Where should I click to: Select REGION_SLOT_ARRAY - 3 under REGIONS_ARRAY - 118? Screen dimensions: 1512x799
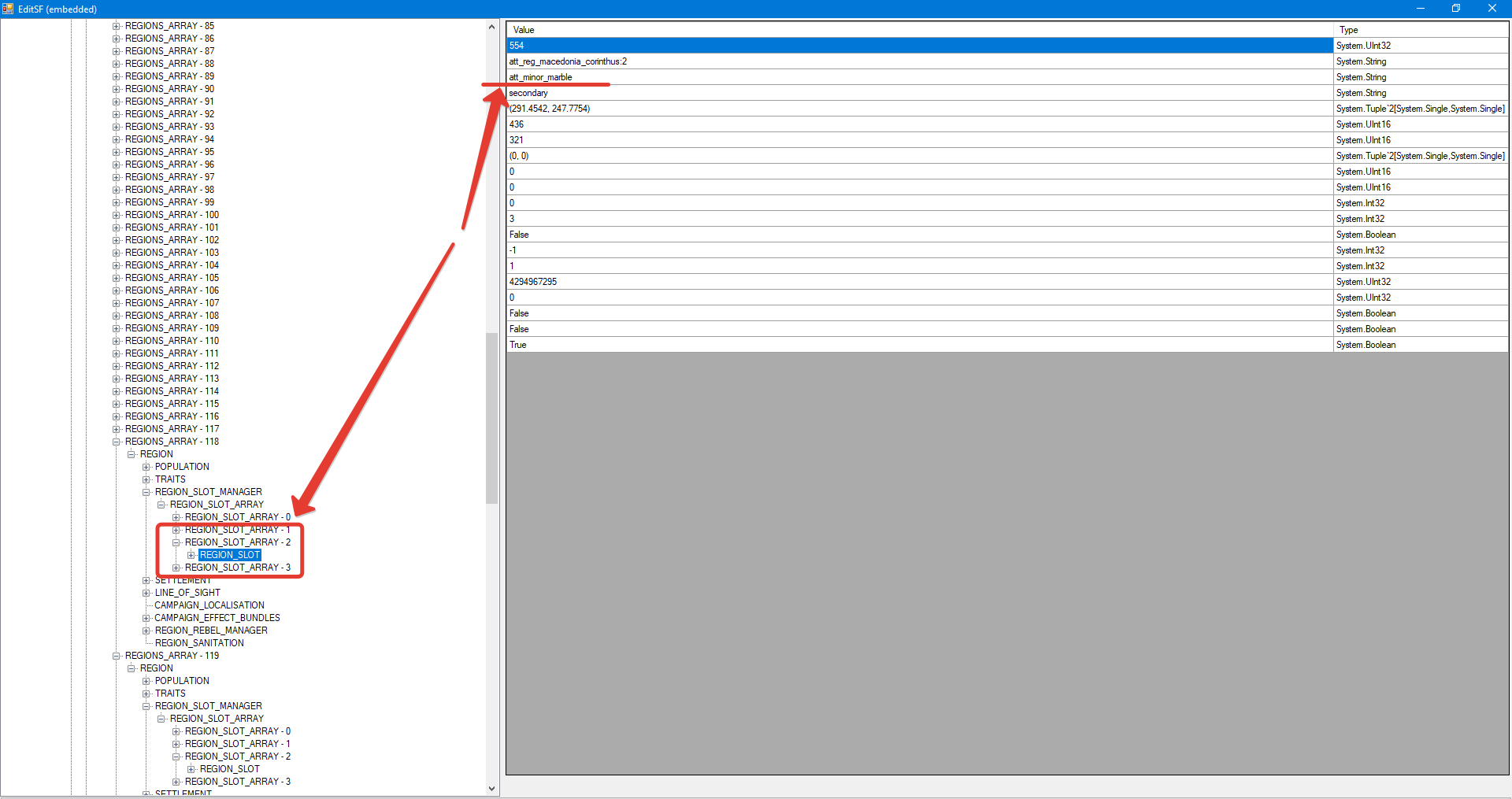coord(238,568)
